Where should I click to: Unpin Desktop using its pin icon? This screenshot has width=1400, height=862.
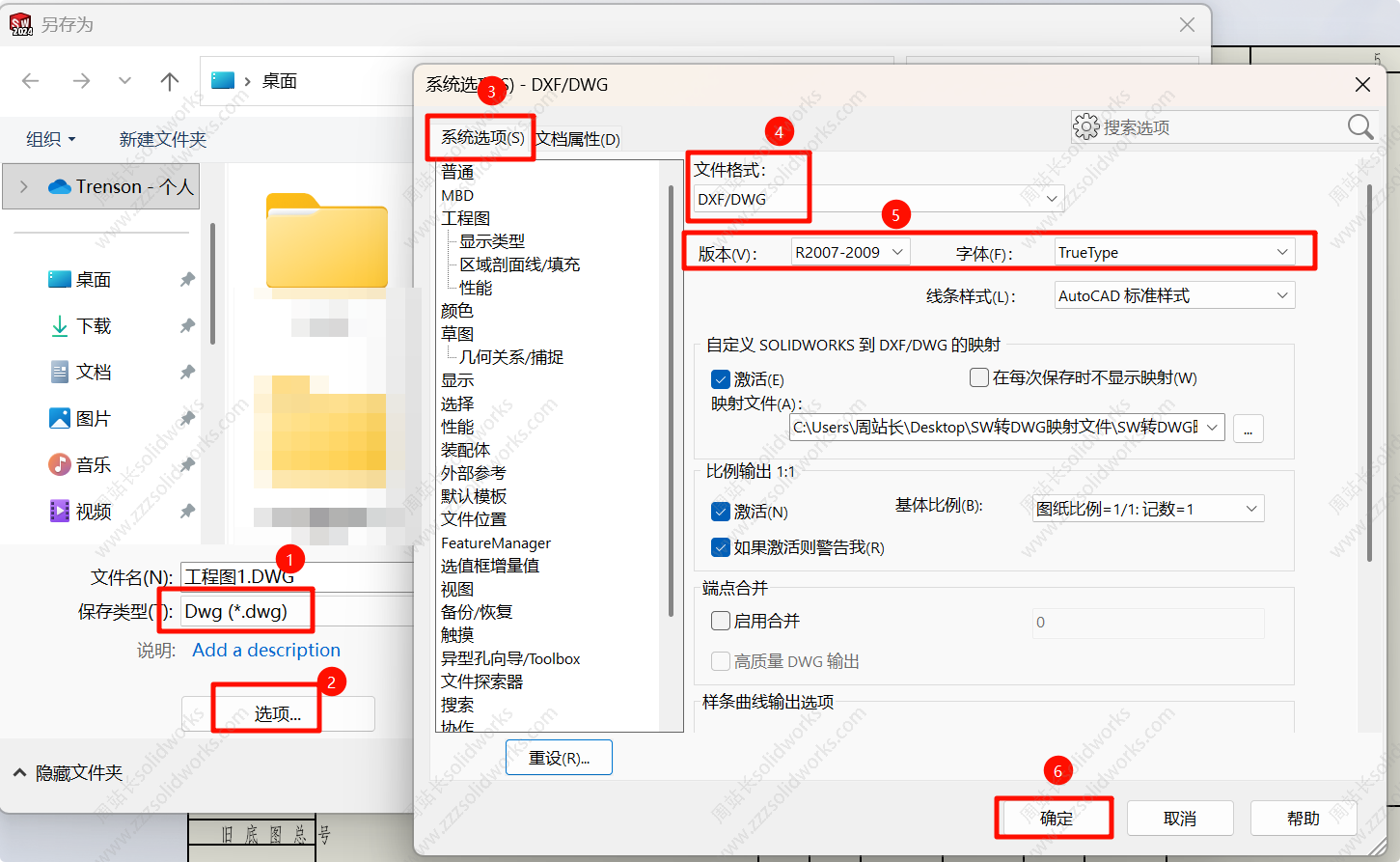[x=187, y=280]
